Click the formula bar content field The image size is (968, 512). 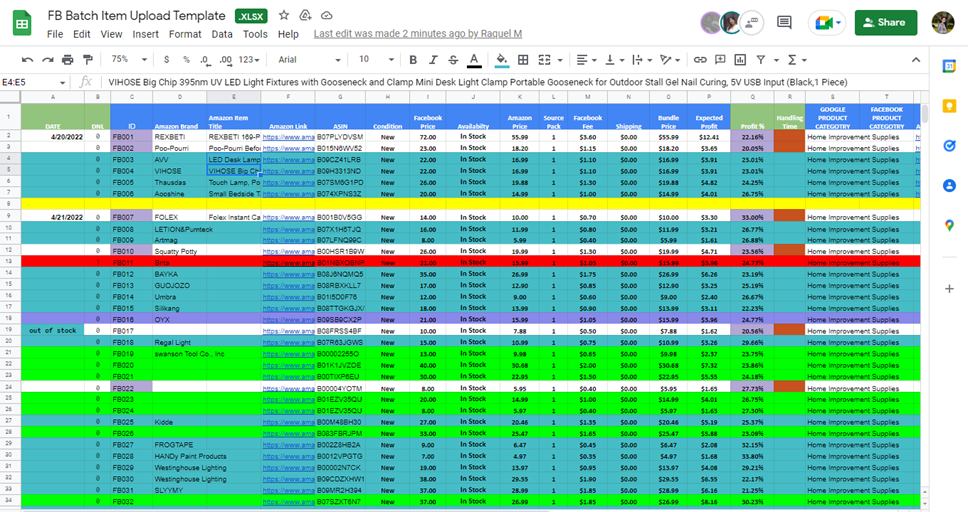pos(512,82)
